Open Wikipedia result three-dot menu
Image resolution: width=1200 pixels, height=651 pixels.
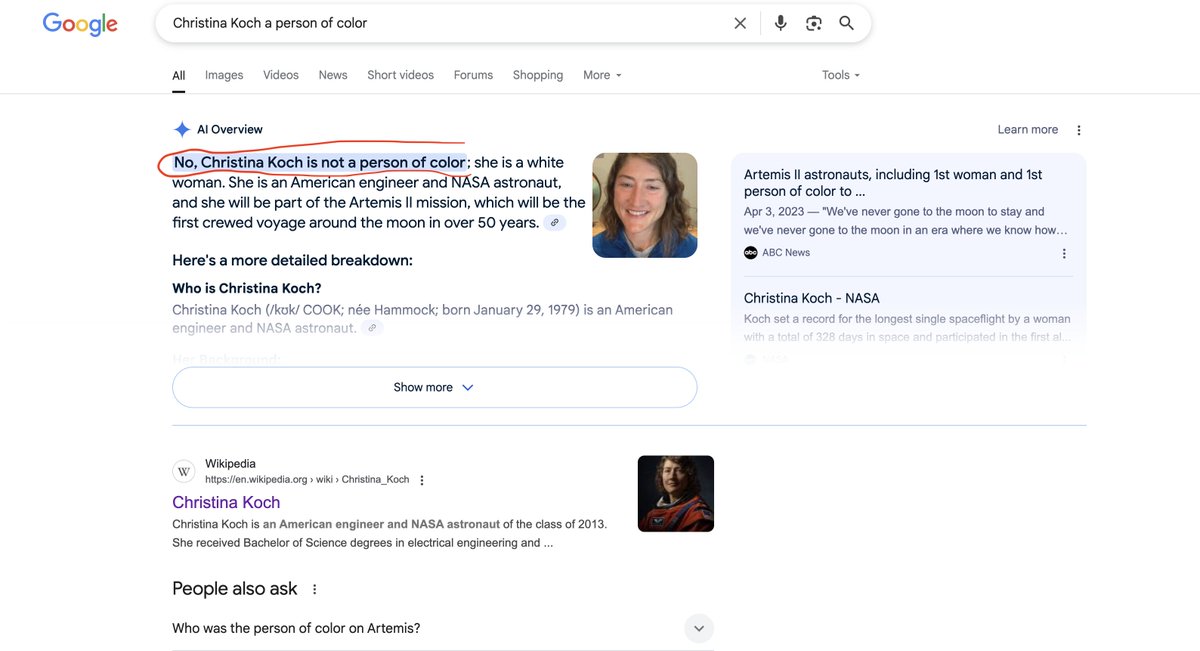point(422,480)
